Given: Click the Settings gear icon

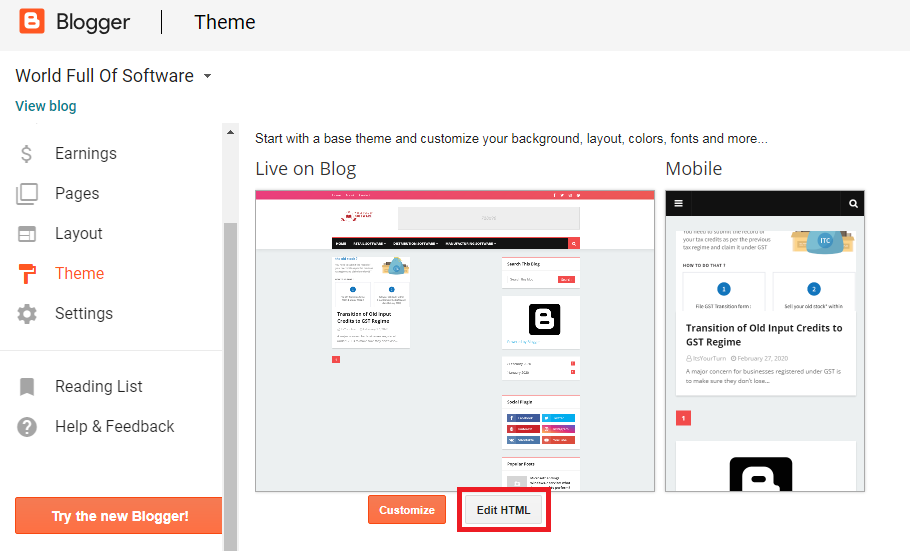Looking at the screenshot, I should 27,314.
